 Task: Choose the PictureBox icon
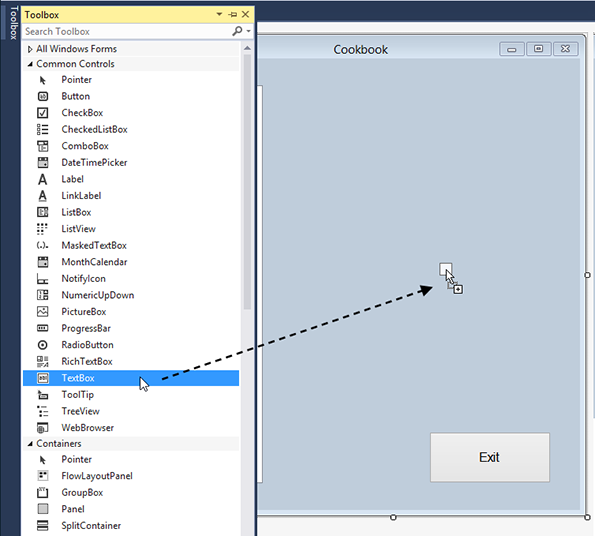coord(42,312)
